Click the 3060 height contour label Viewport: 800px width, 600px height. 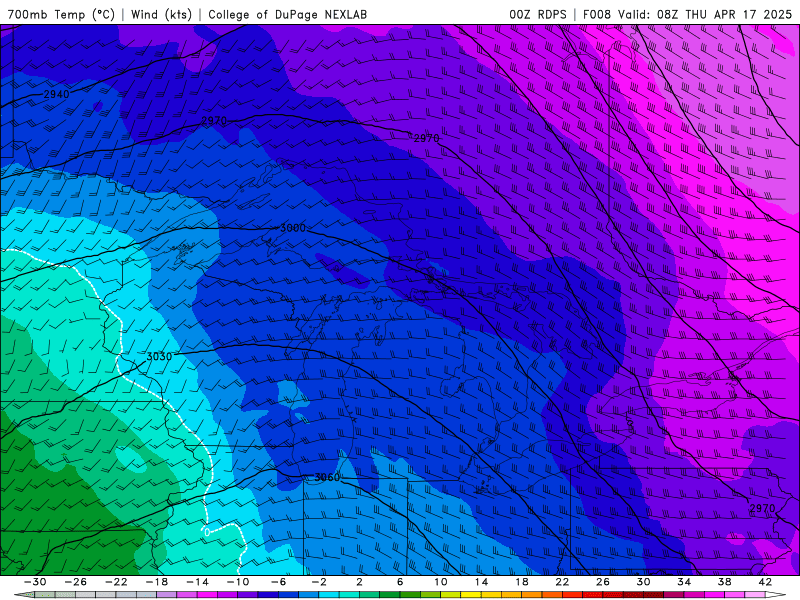(x=327, y=478)
